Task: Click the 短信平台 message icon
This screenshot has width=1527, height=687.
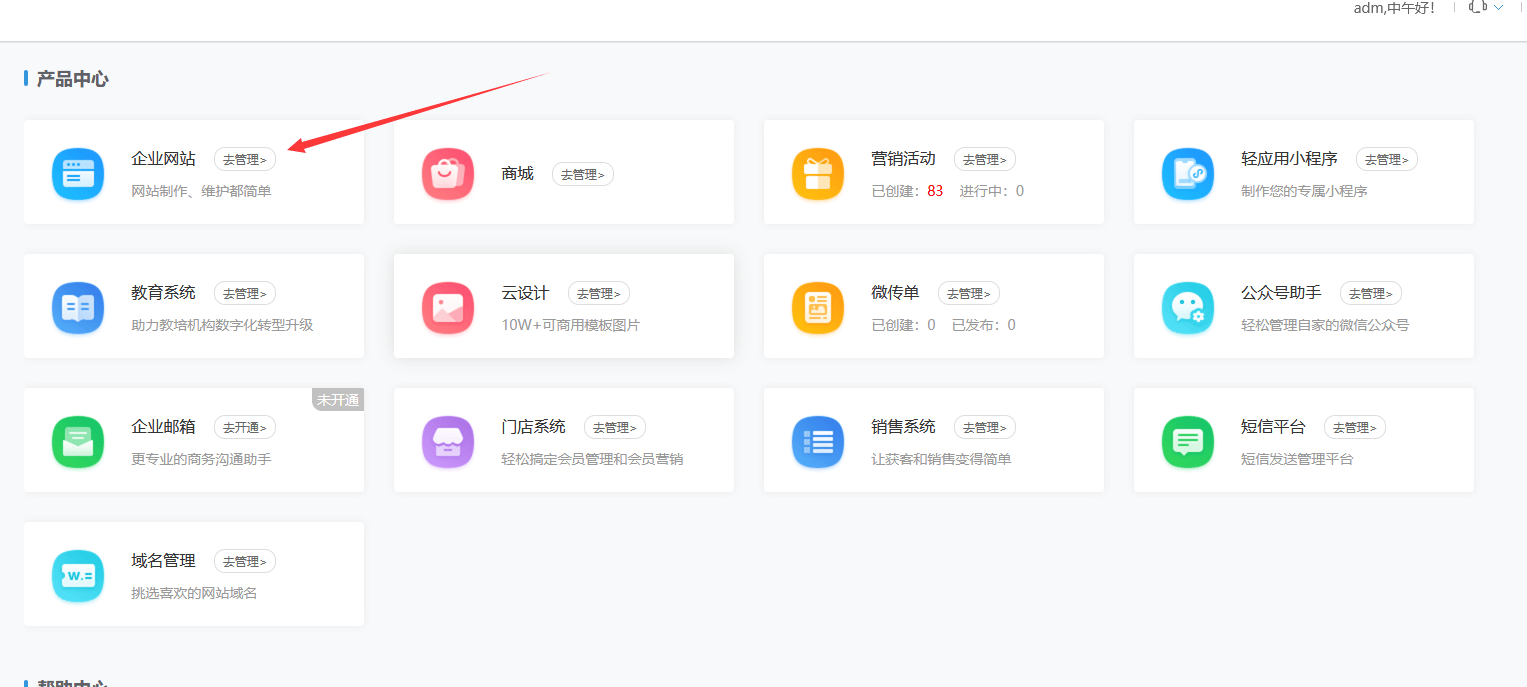Action: click(1188, 441)
